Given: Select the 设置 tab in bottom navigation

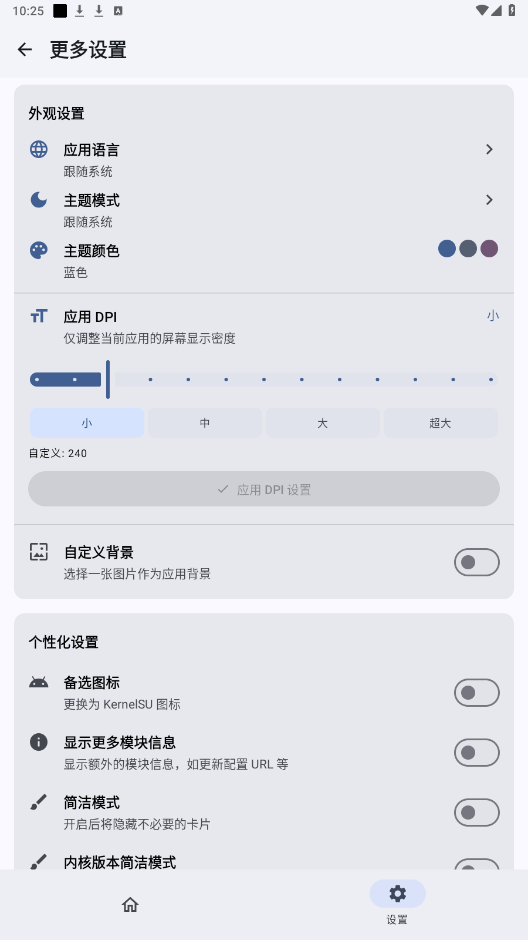Looking at the screenshot, I should tap(397, 903).
